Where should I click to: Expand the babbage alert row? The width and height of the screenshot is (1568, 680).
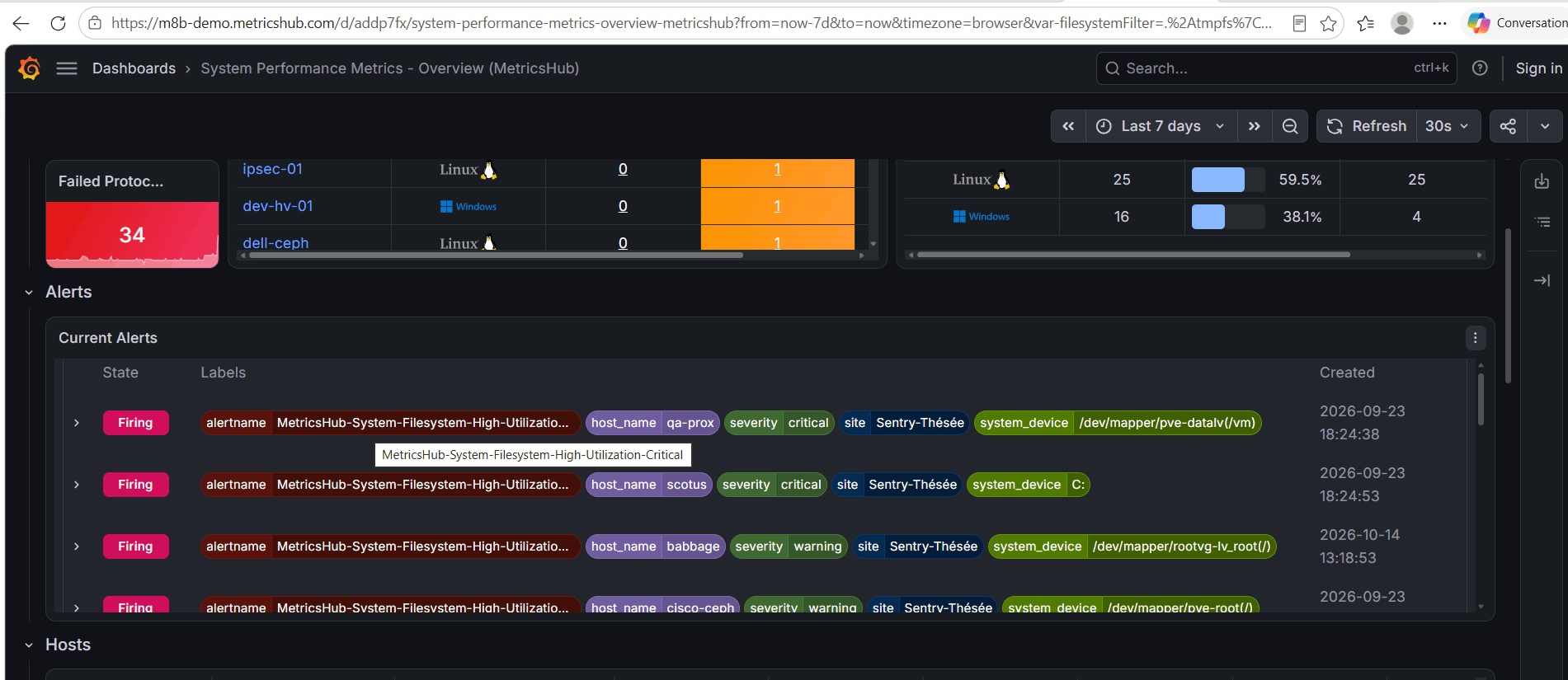coord(77,546)
